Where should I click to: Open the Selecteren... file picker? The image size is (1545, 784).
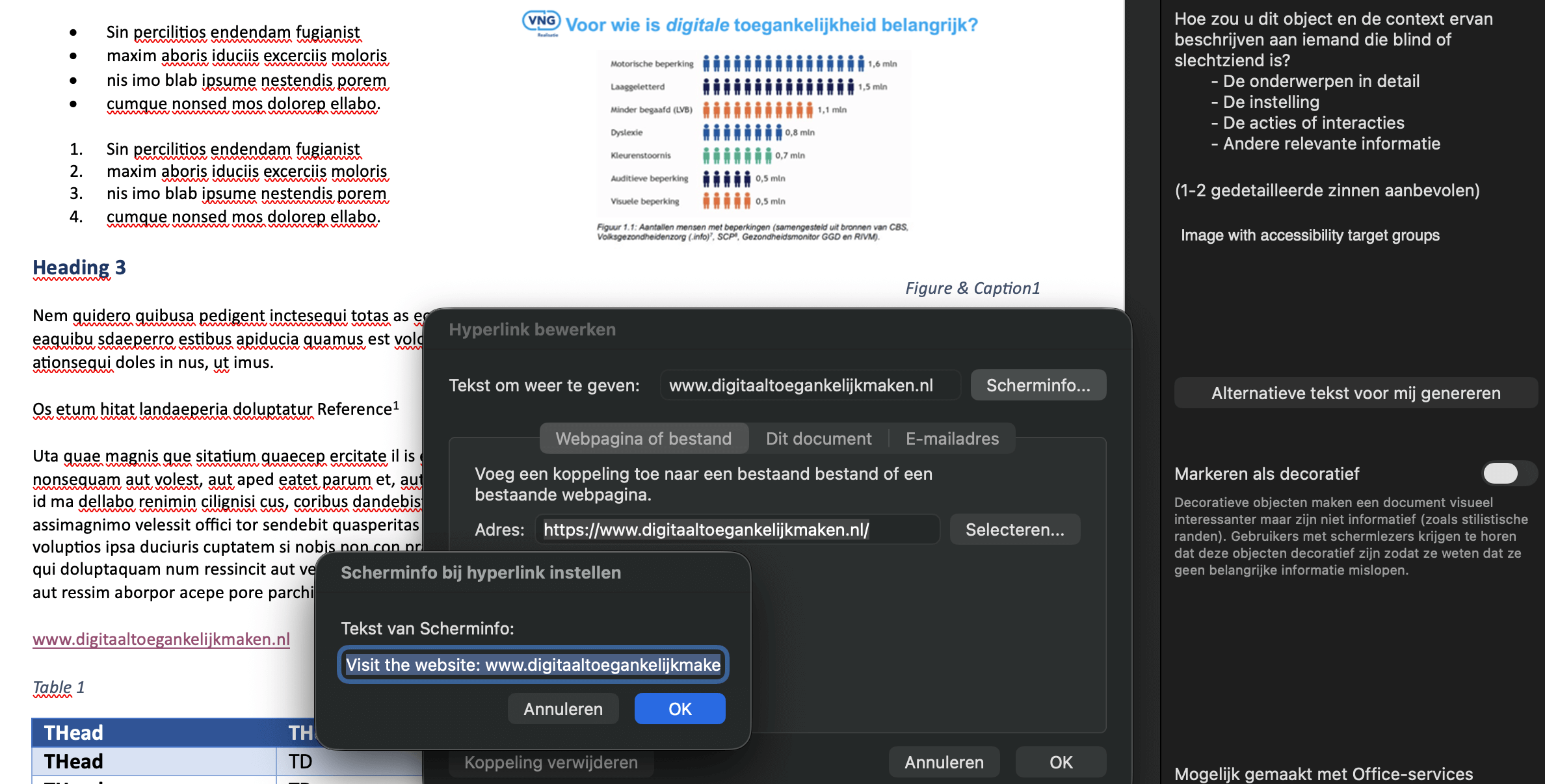1014,529
